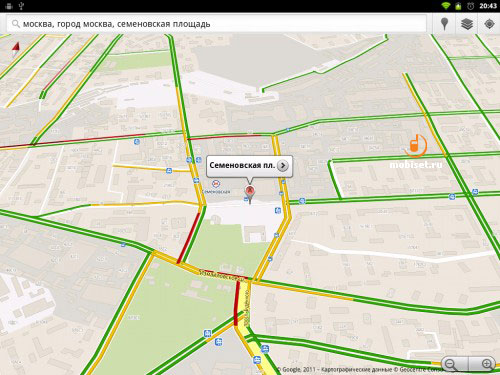Screen dimensions: 500x375
Task: Select the red location pin marker
Action: point(250,194)
